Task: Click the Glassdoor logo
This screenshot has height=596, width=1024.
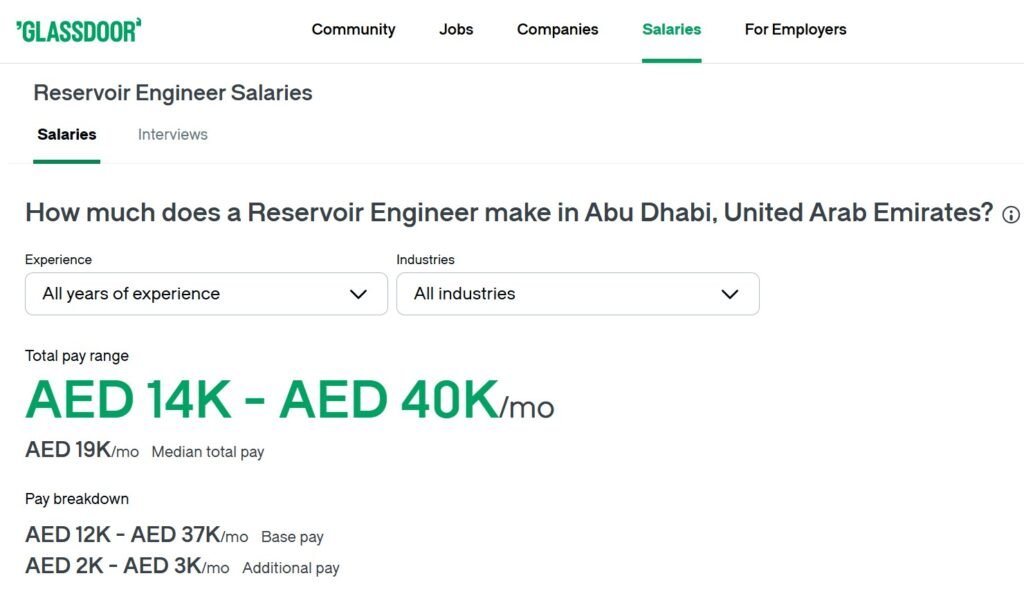Action: point(78,30)
